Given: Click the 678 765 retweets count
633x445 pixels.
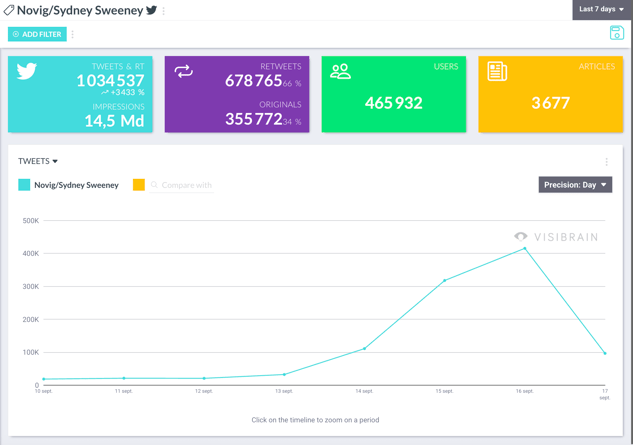Looking at the screenshot, I should pyautogui.click(x=253, y=81).
